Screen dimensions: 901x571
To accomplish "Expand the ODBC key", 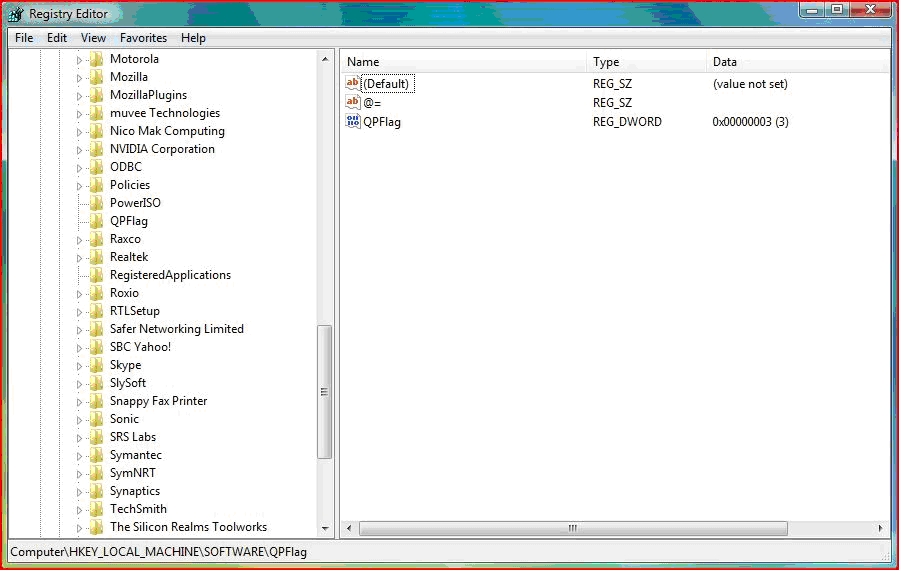I will pyautogui.click(x=79, y=168).
